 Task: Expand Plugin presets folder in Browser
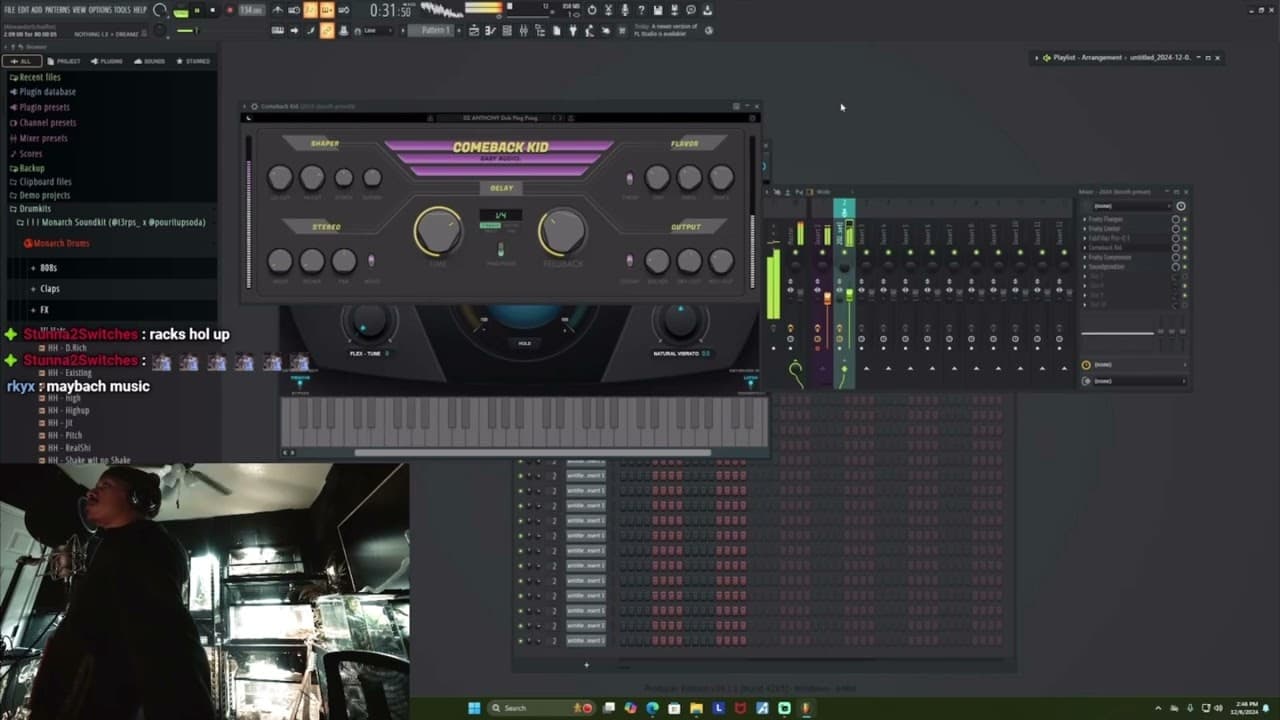(x=45, y=107)
